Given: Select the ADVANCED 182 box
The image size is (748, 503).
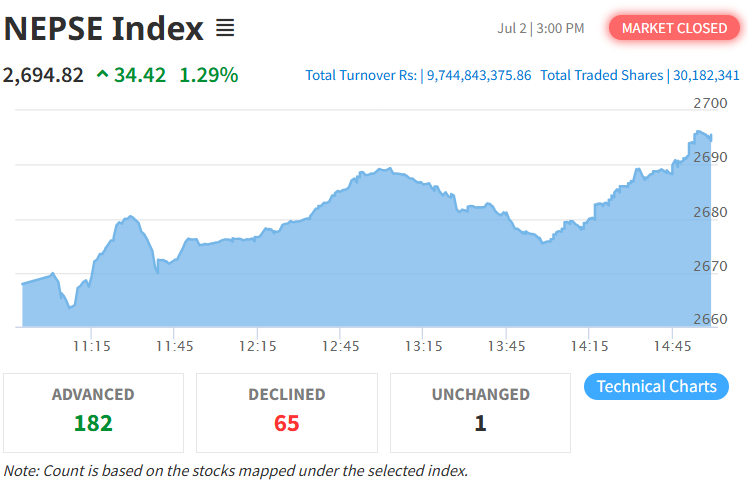Looking at the screenshot, I should pyautogui.click(x=94, y=413).
